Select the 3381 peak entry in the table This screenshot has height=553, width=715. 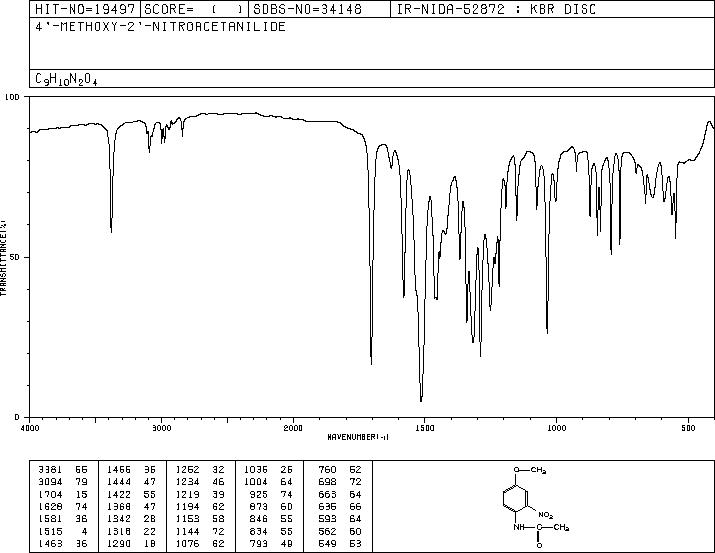click(63, 470)
